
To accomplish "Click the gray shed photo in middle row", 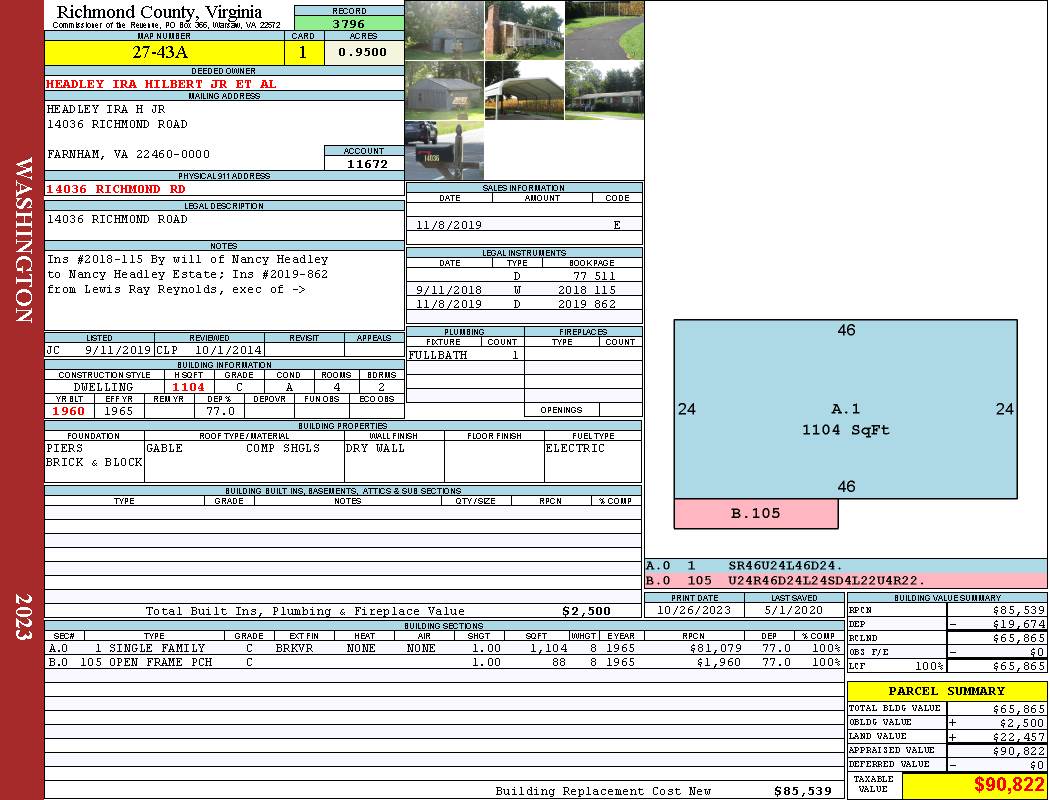I will (x=444, y=91).
